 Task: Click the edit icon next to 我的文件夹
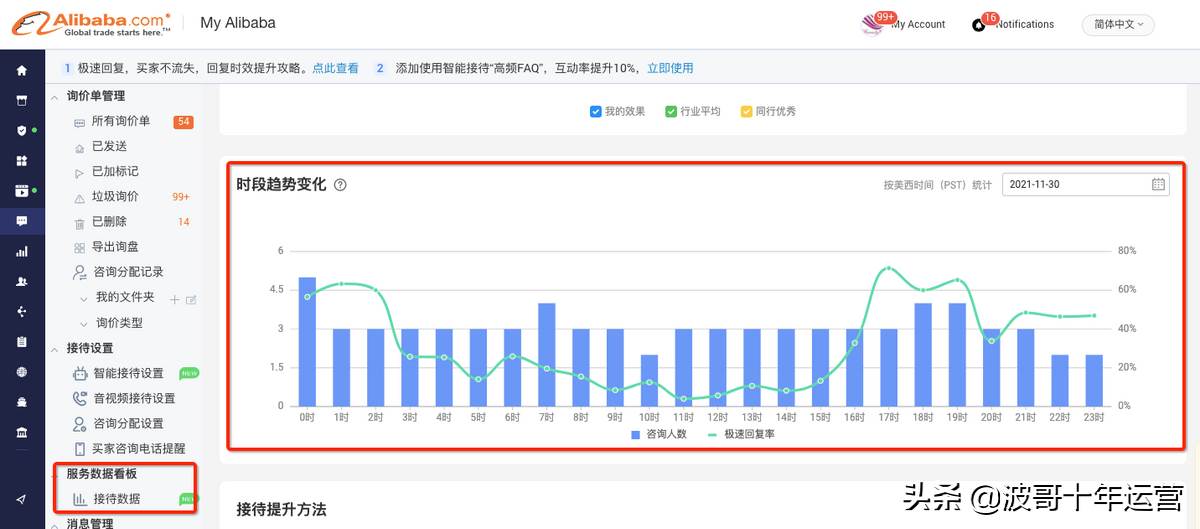point(191,299)
